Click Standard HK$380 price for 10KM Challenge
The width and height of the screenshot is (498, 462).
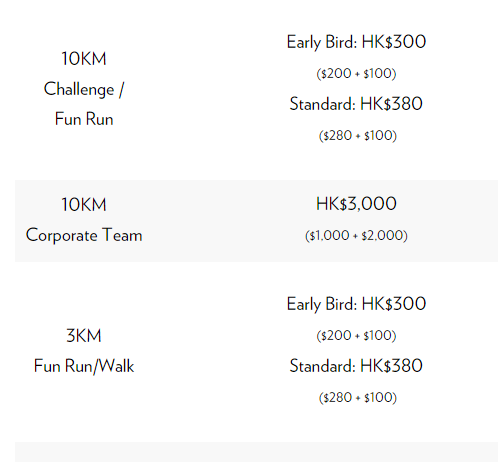(356, 104)
